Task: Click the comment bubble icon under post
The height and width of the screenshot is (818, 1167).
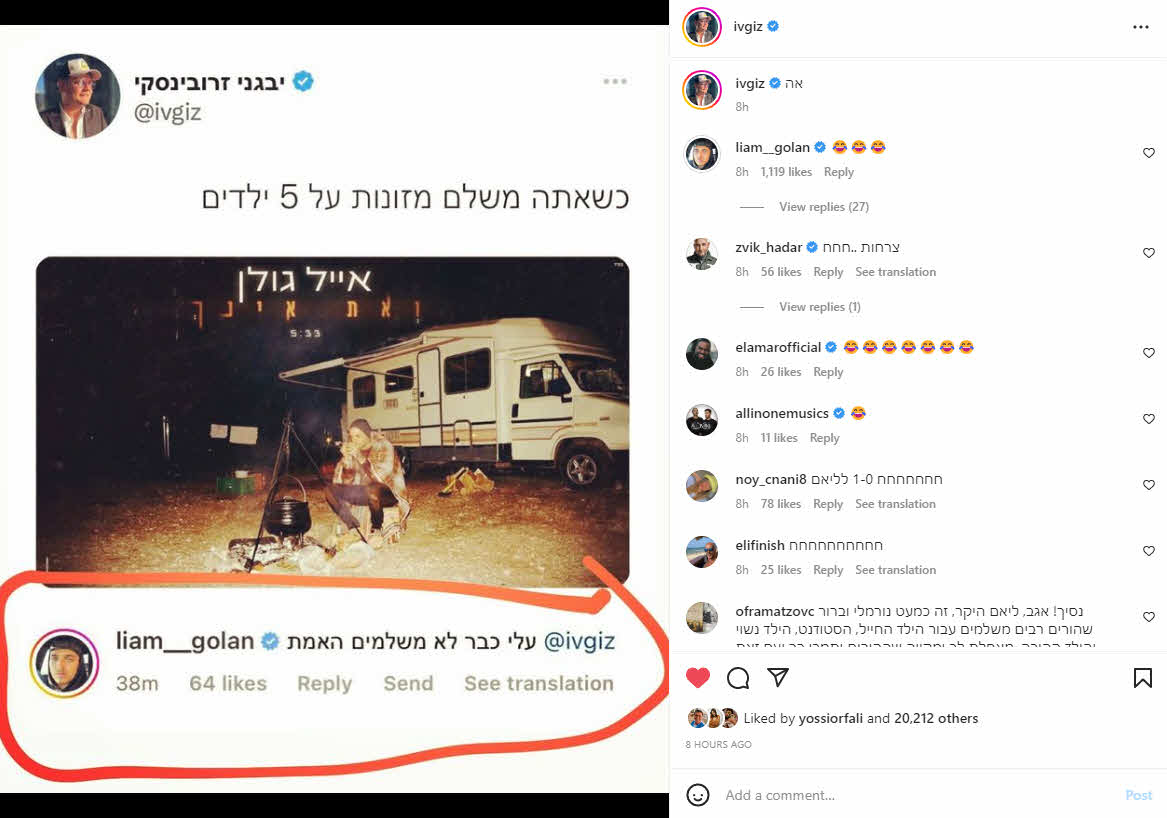Action: click(738, 677)
